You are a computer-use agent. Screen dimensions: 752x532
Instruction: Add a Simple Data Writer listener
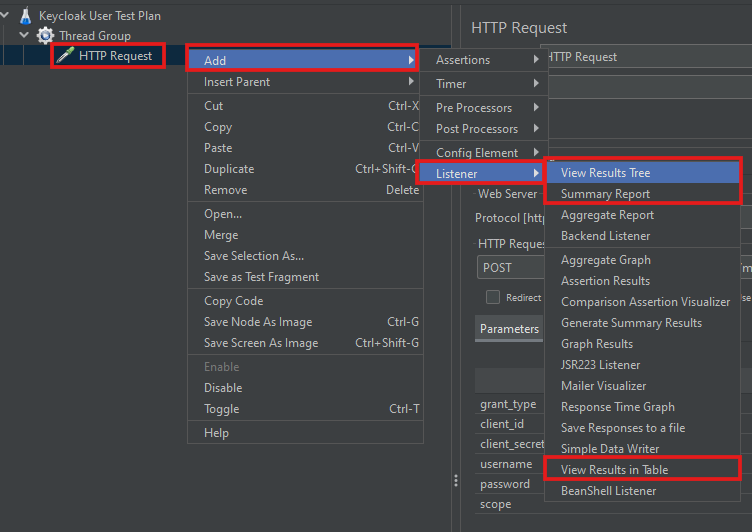pos(643,449)
